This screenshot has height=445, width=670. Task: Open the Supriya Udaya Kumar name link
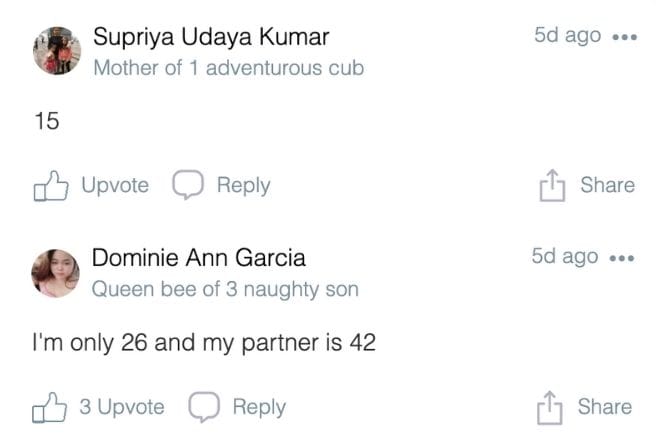click(211, 37)
